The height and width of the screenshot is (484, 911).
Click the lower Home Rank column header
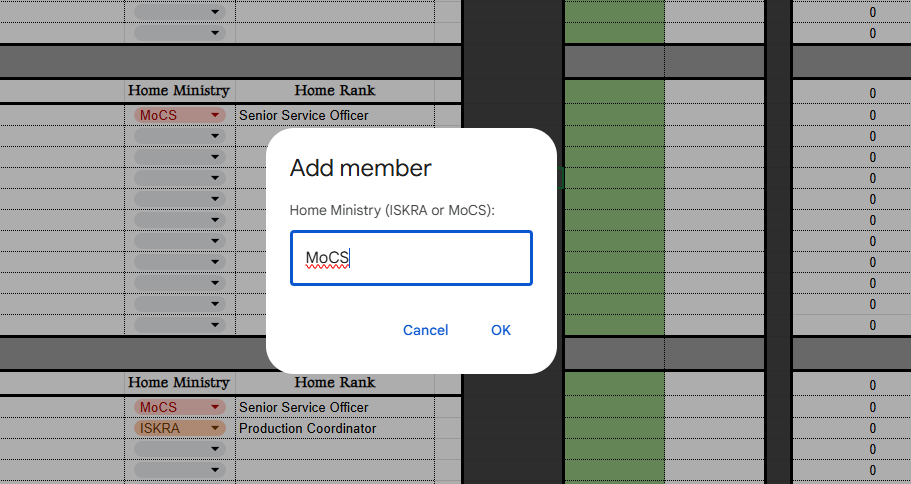tap(335, 382)
